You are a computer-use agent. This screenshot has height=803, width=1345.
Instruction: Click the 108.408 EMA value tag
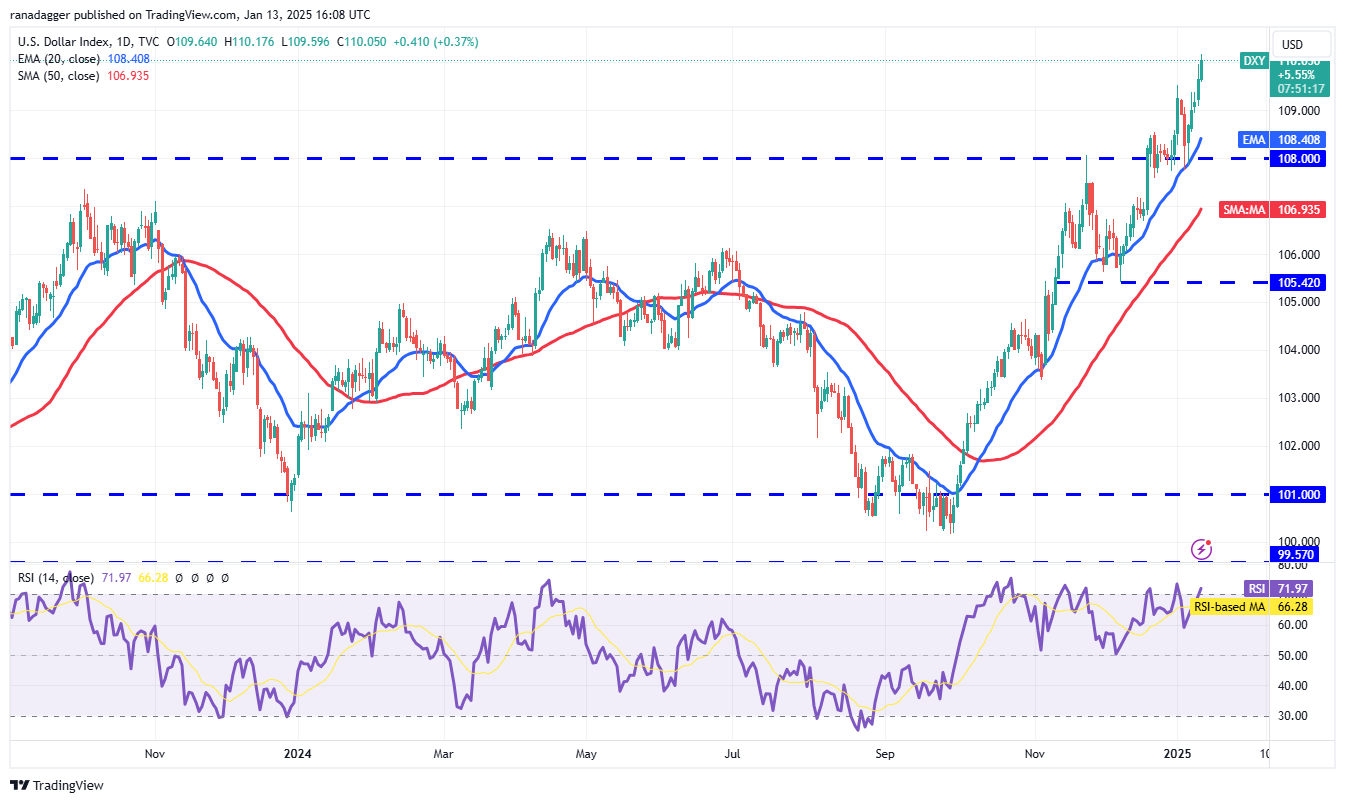pyautogui.click(x=1299, y=140)
